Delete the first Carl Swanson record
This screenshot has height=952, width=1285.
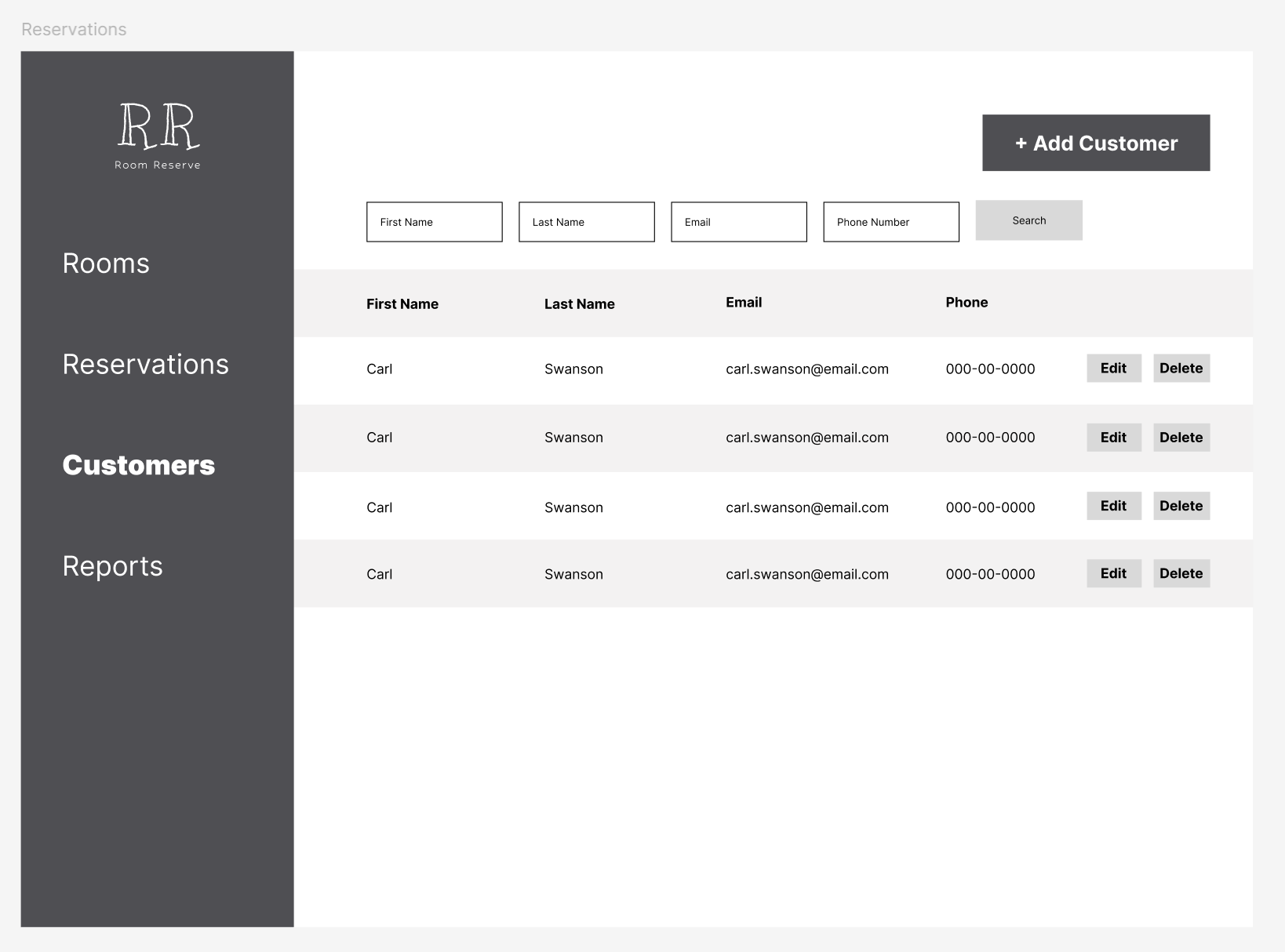coord(1181,368)
